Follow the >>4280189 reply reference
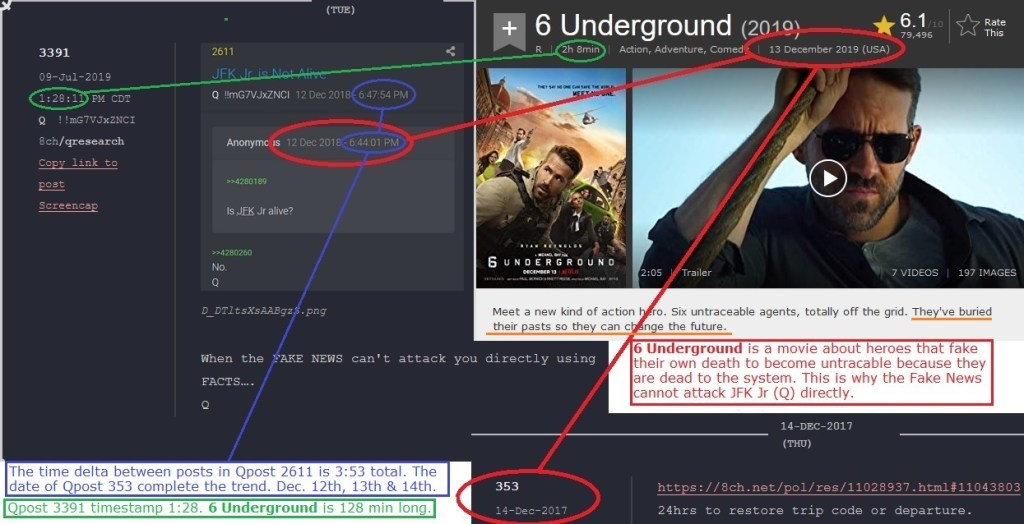This screenshot has height=524, width=1024. coord(245,180)
